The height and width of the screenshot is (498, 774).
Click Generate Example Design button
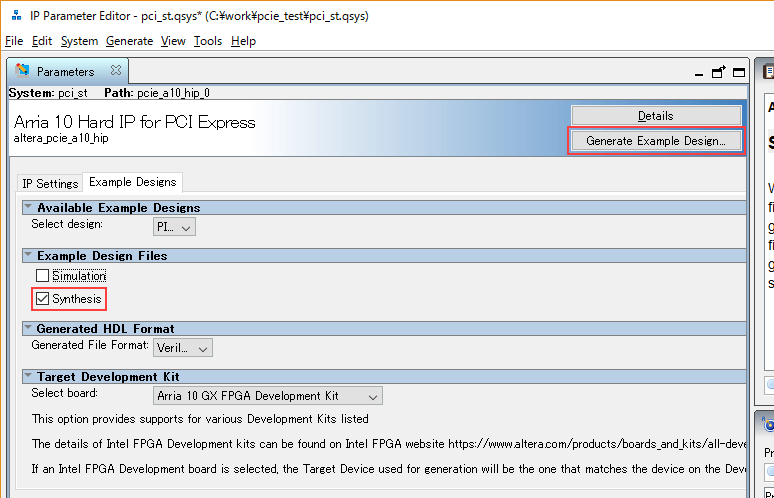tap(656, 141)
